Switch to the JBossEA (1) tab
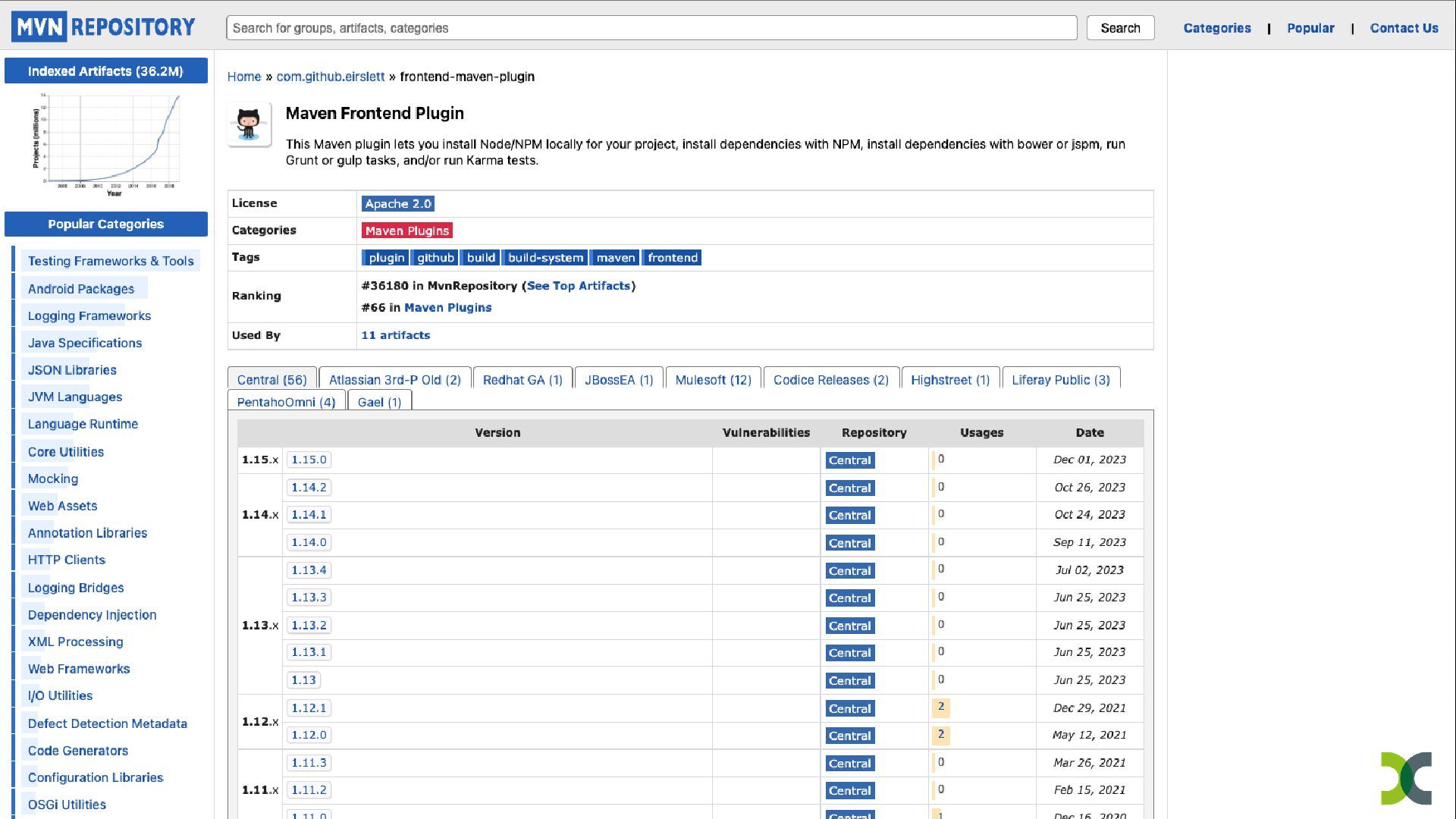1456x819 pixels. (x=619, y=380)
